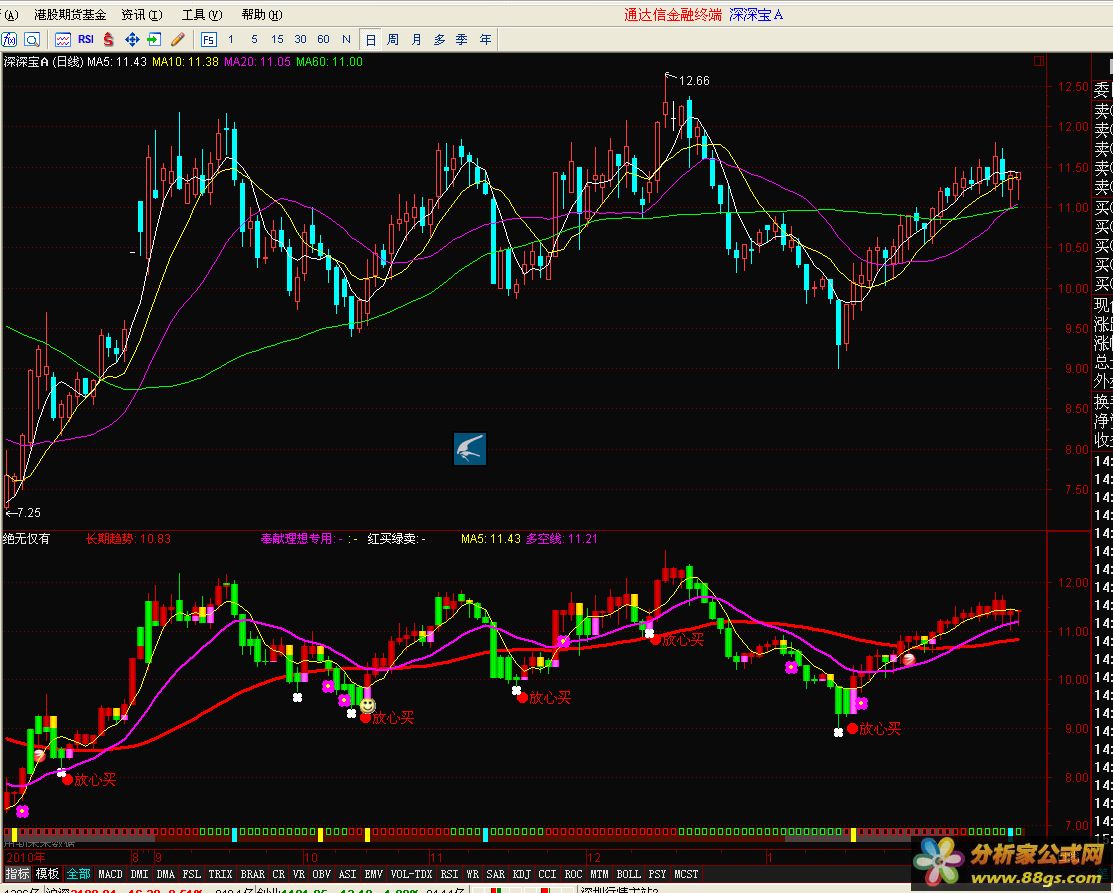Switch to daily (日) period
This screenshot has height=893, width=1113.
click(371, 40)
